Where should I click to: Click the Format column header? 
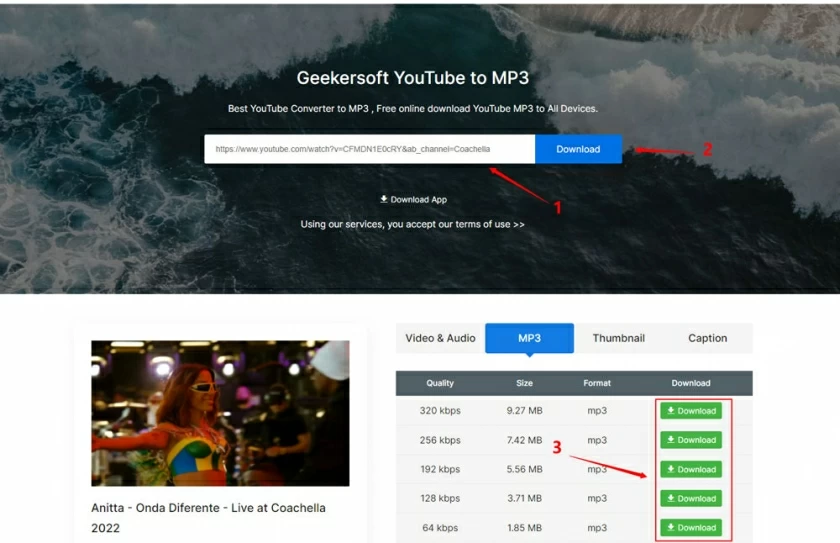pyautogui.click(x=597, y=383)
